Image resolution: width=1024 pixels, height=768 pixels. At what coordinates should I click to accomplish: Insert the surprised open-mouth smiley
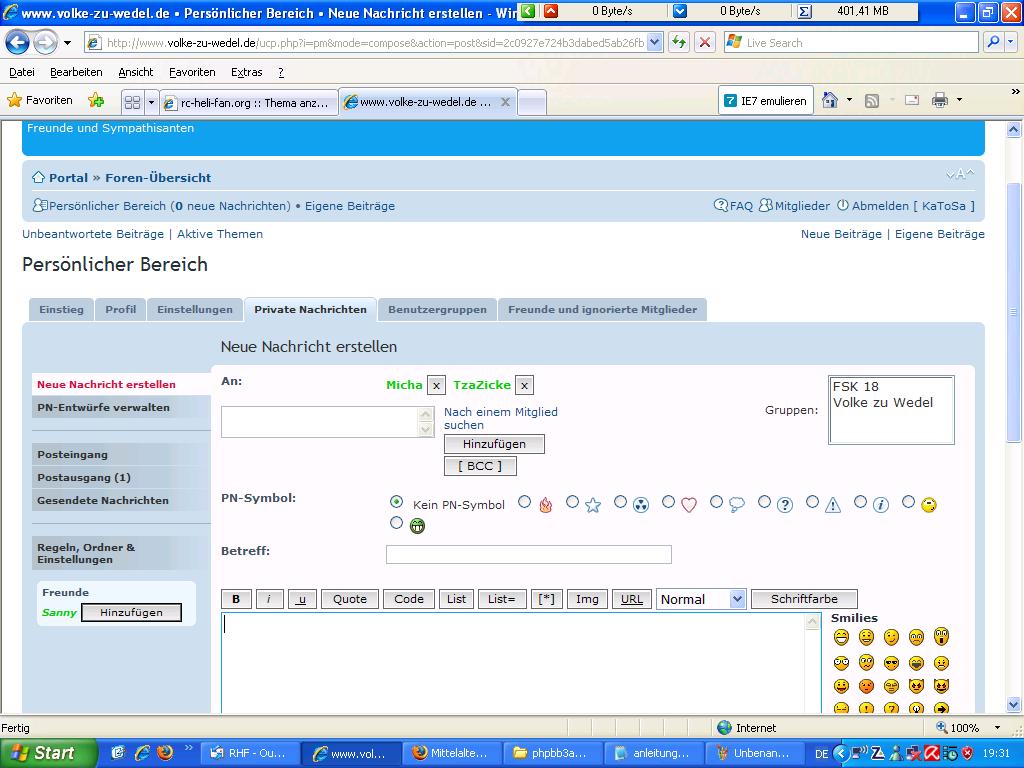941,636
